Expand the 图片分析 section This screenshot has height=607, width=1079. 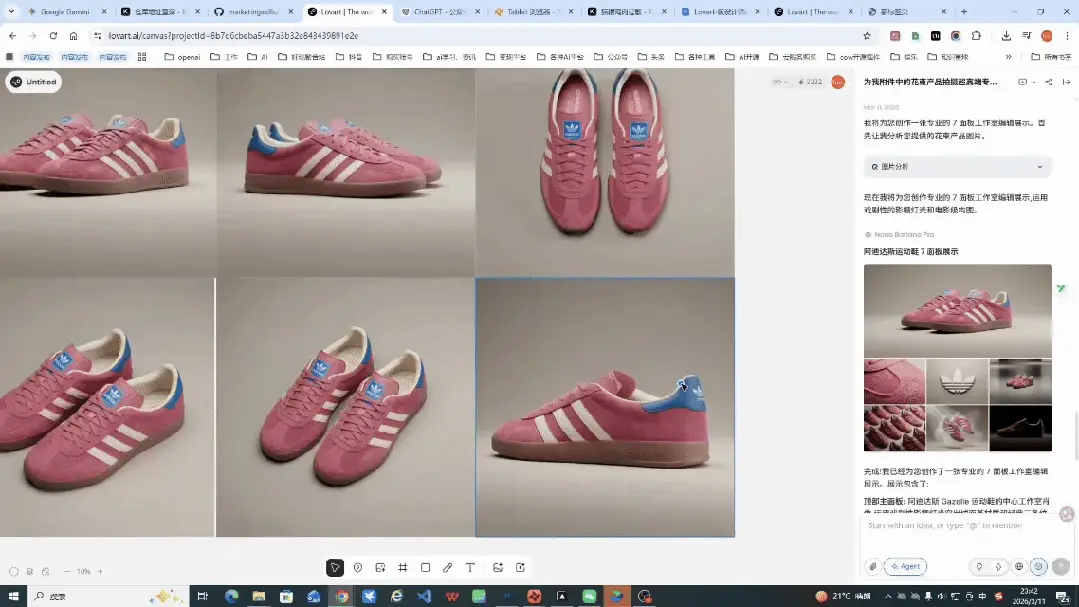click(x=957, y=167)
